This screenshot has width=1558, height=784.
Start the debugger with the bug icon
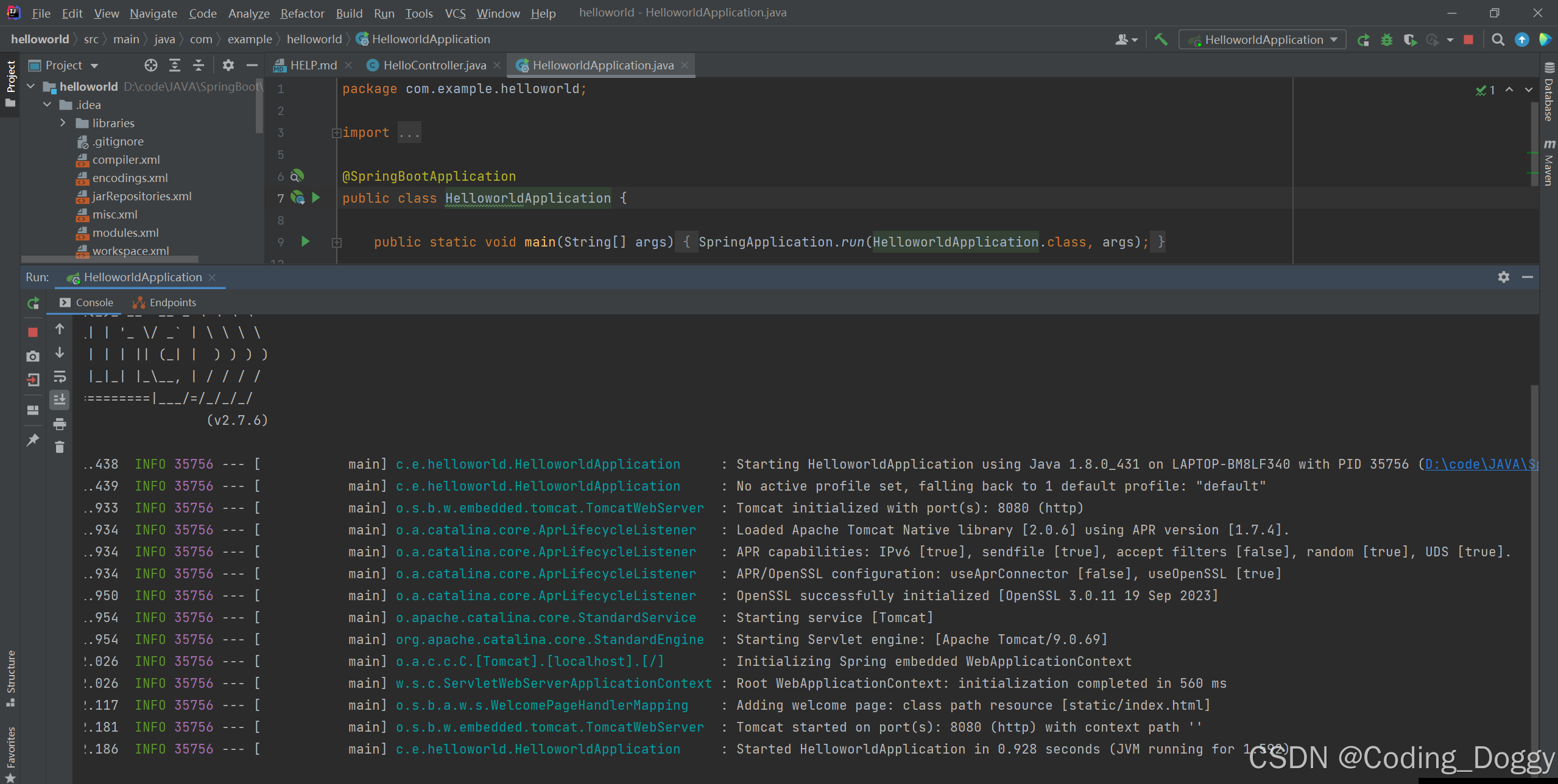1387,39
